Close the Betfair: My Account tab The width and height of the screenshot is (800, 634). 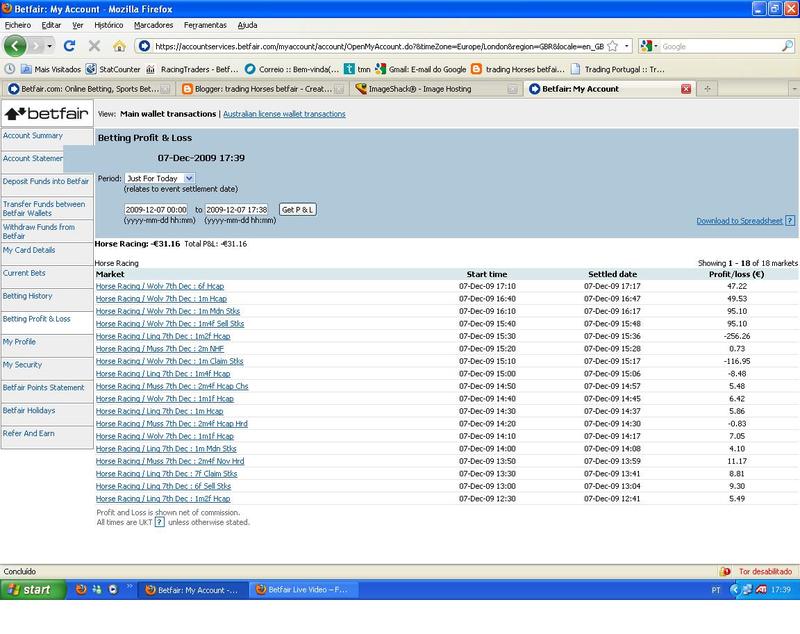click(686, 89)
